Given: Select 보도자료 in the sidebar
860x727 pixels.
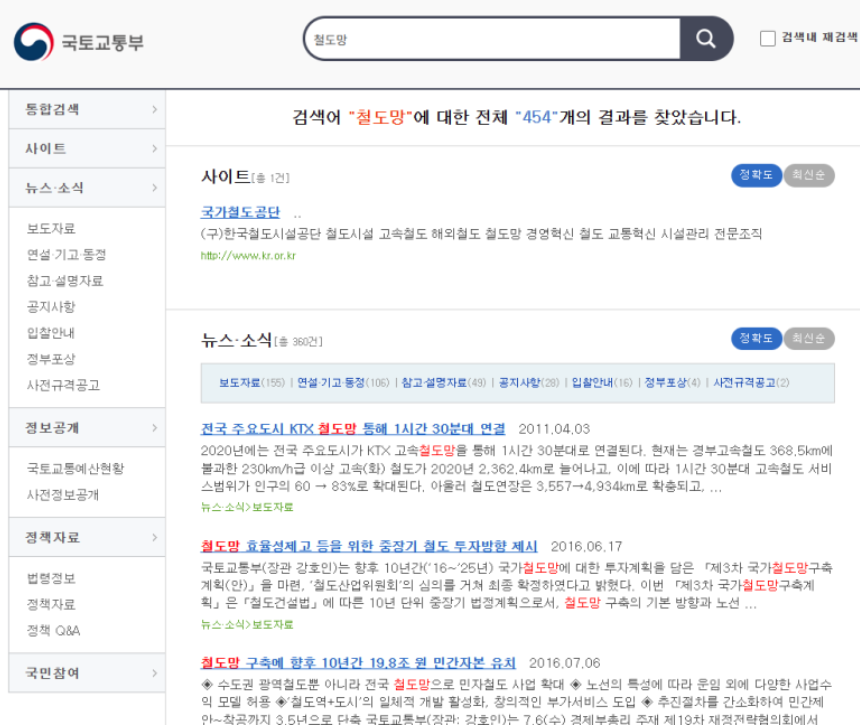Looking at the screenshot, I should pos(51,229).
